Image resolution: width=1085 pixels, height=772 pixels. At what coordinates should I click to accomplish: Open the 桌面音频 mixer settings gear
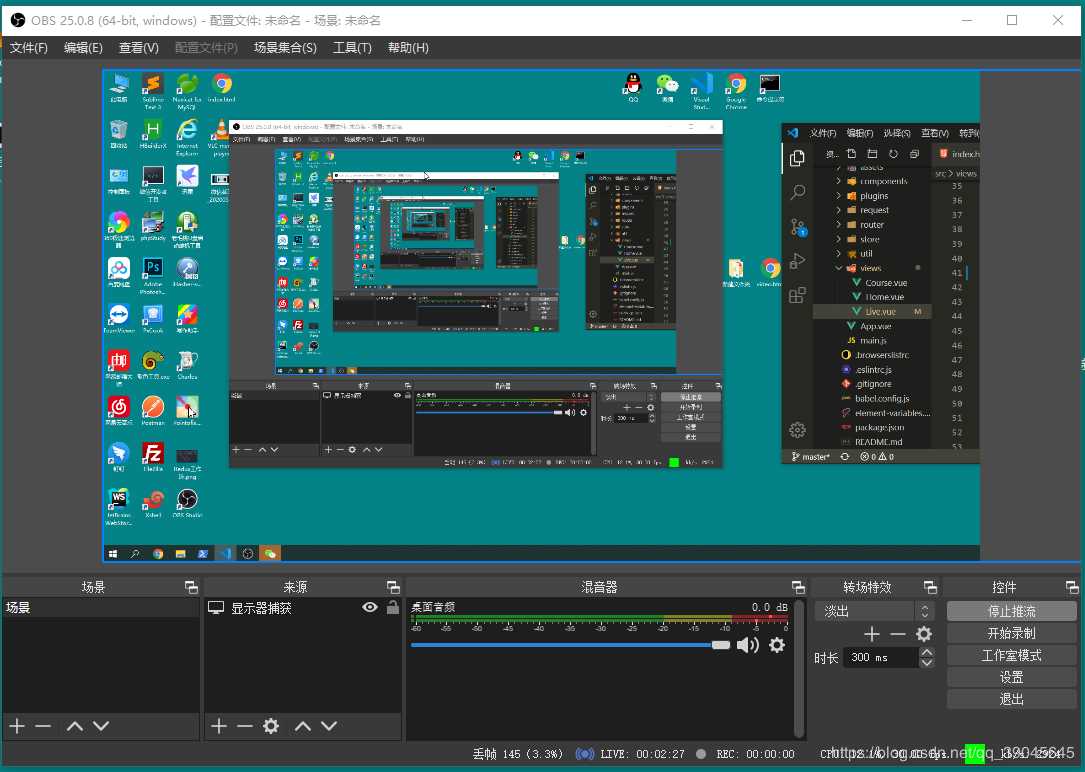pyautogui.click(x=777, y=645)
